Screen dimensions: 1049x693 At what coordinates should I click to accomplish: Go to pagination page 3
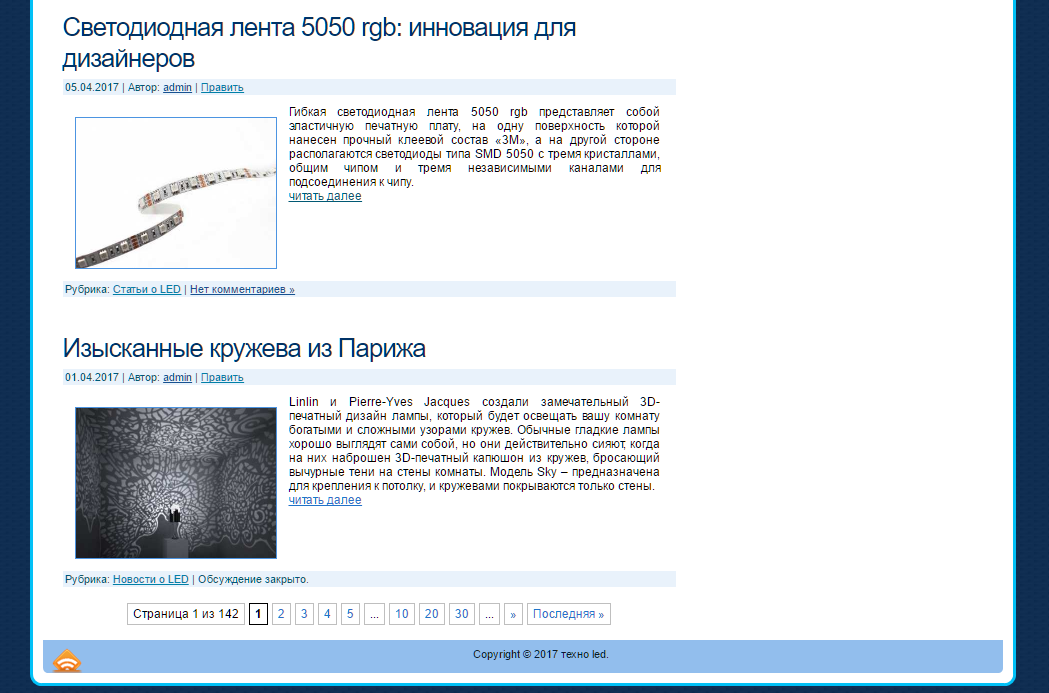coord(304,614)
